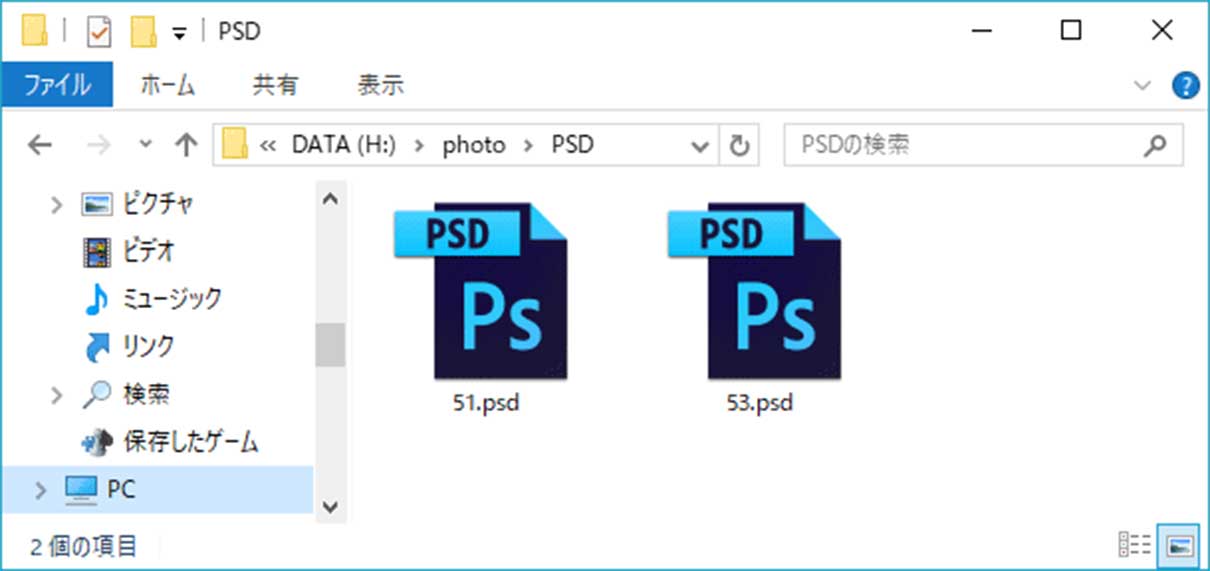
Task: Show hidden path with double chevron
Action: 268,145
